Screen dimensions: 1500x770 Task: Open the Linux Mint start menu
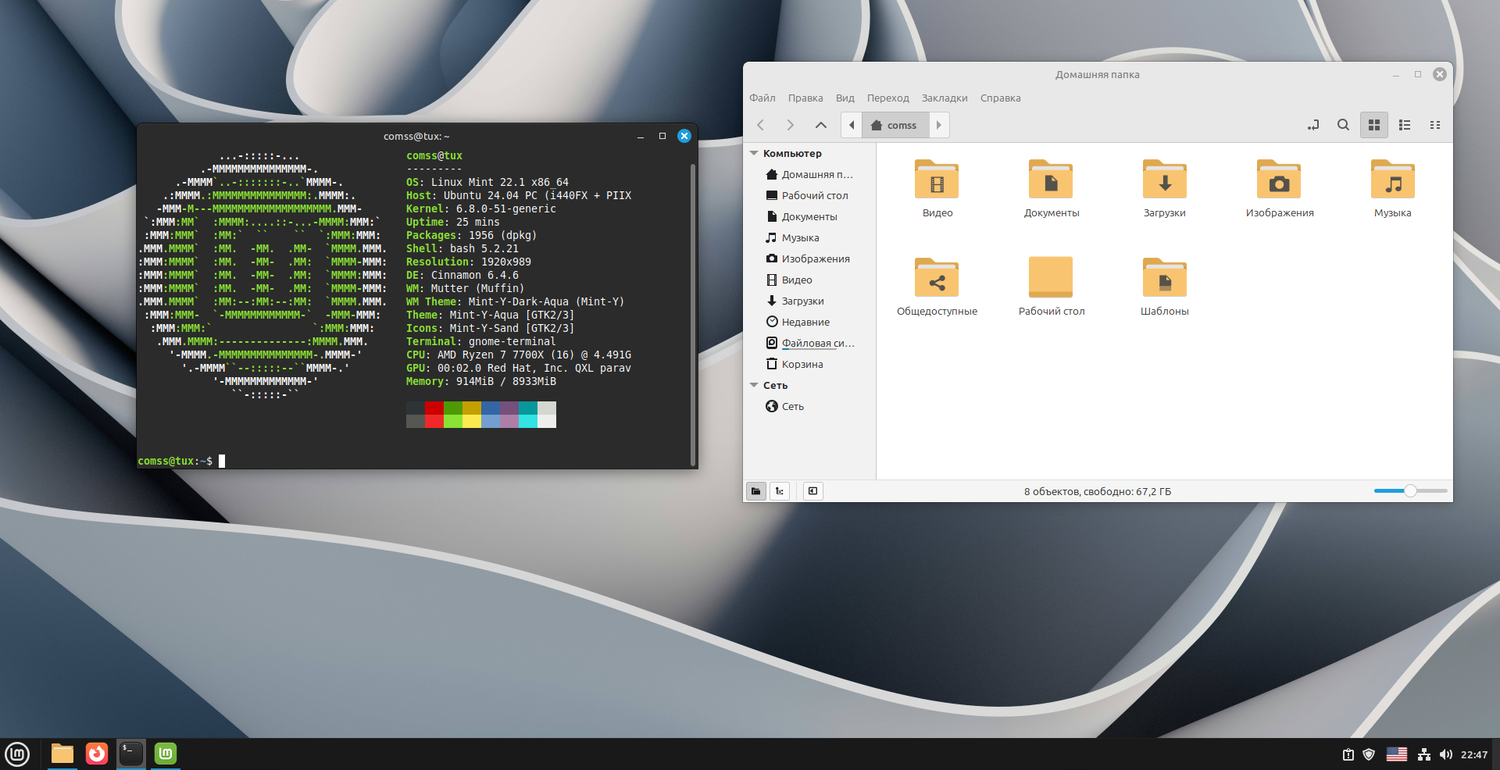coord(18,753)
